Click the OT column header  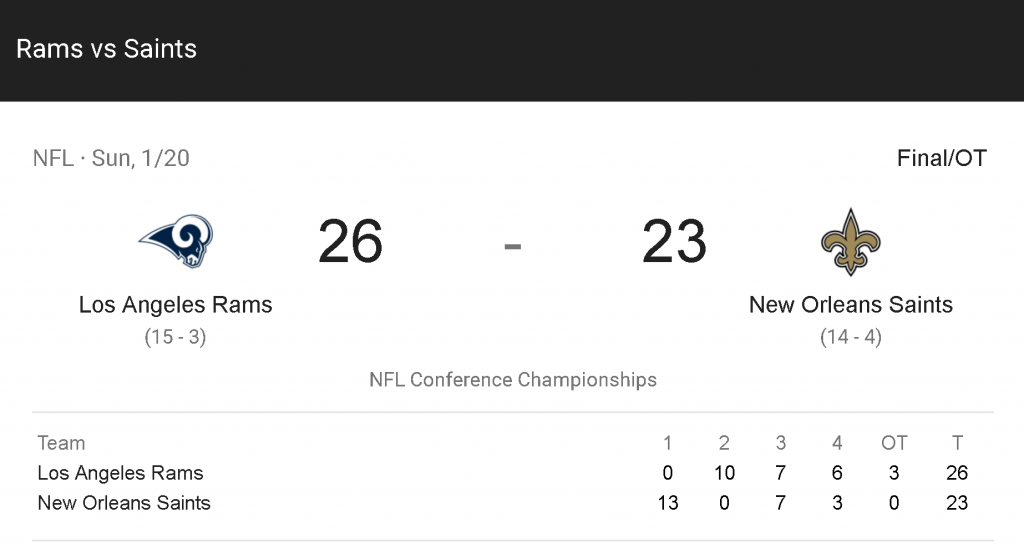(894, 443)
